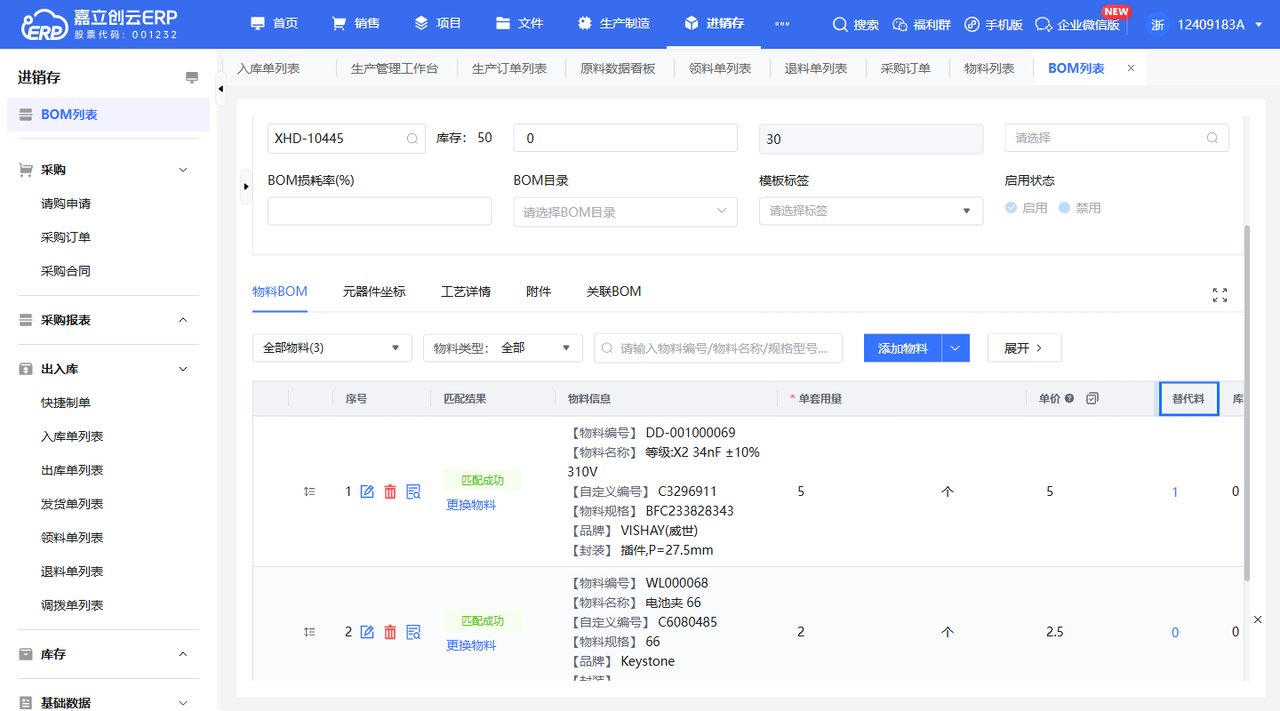Click 更换物料 link in row 2
This screenshot has height=711, width=1280.
point(471,646)
